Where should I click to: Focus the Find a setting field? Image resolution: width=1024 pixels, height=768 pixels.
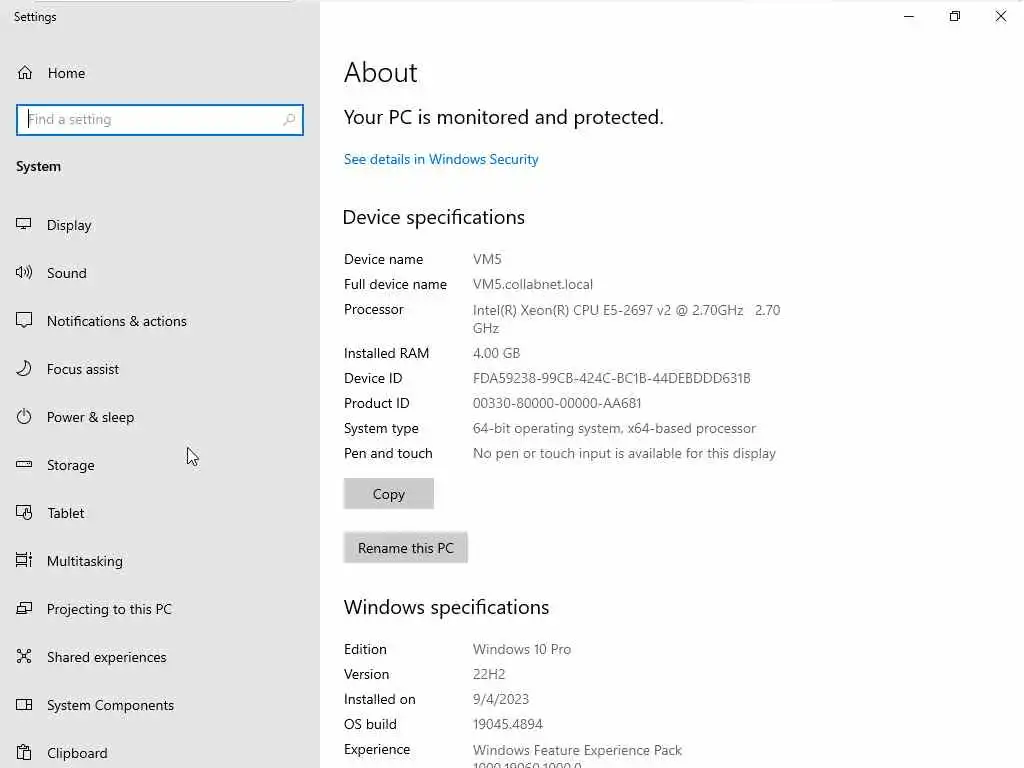160,120
